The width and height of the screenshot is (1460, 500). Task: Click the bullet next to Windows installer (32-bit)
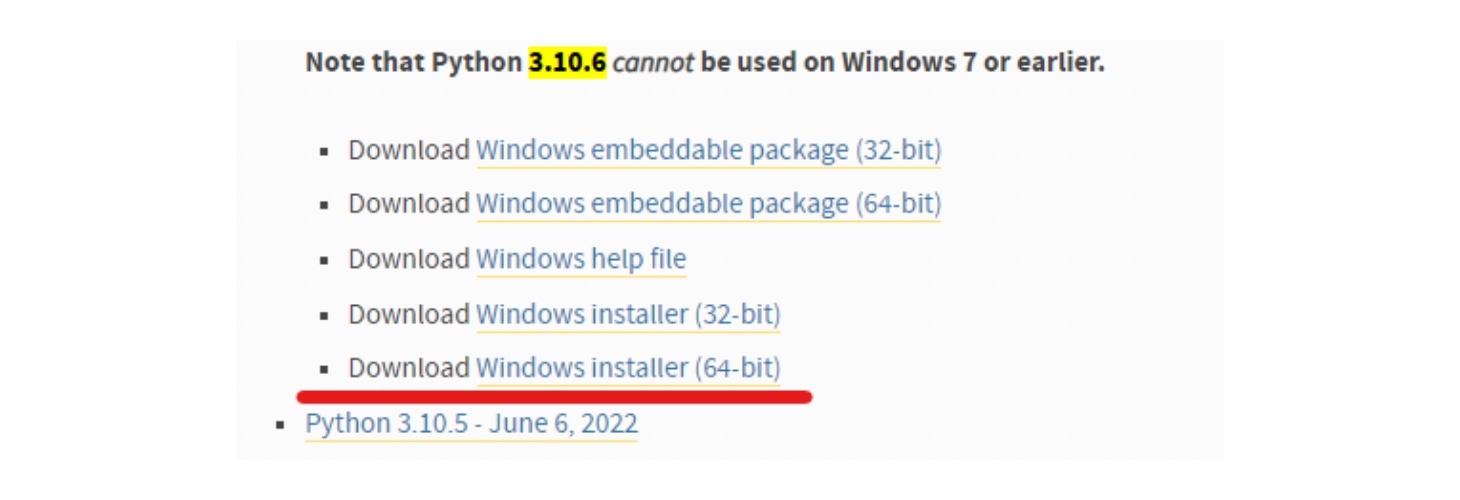(324, 315)
